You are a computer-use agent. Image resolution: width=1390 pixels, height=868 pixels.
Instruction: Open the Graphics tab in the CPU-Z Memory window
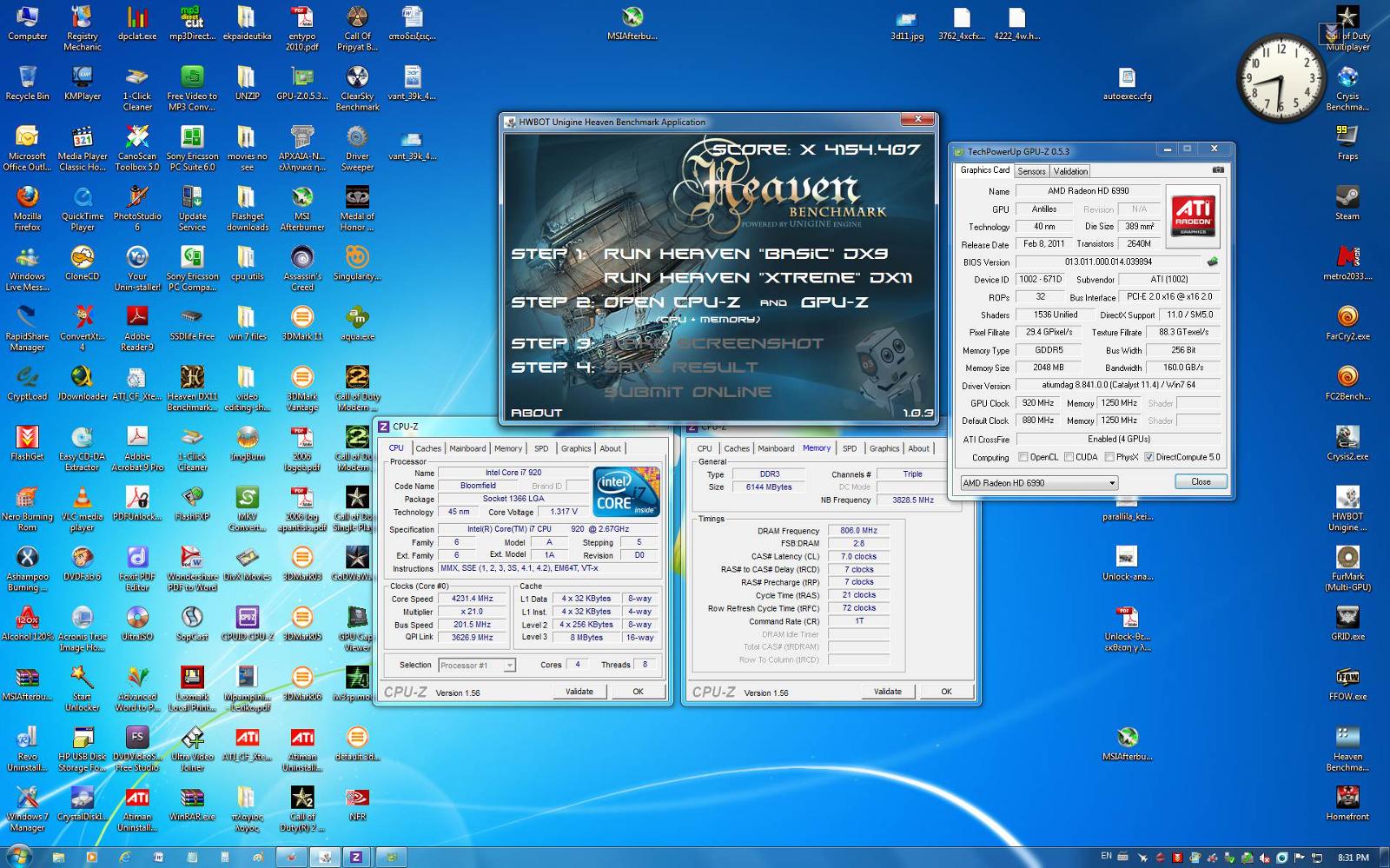tap(884, 448)
